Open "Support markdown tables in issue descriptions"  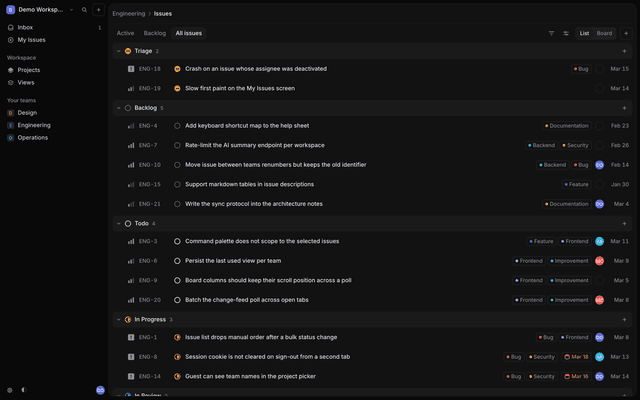[x=249, y=184]
